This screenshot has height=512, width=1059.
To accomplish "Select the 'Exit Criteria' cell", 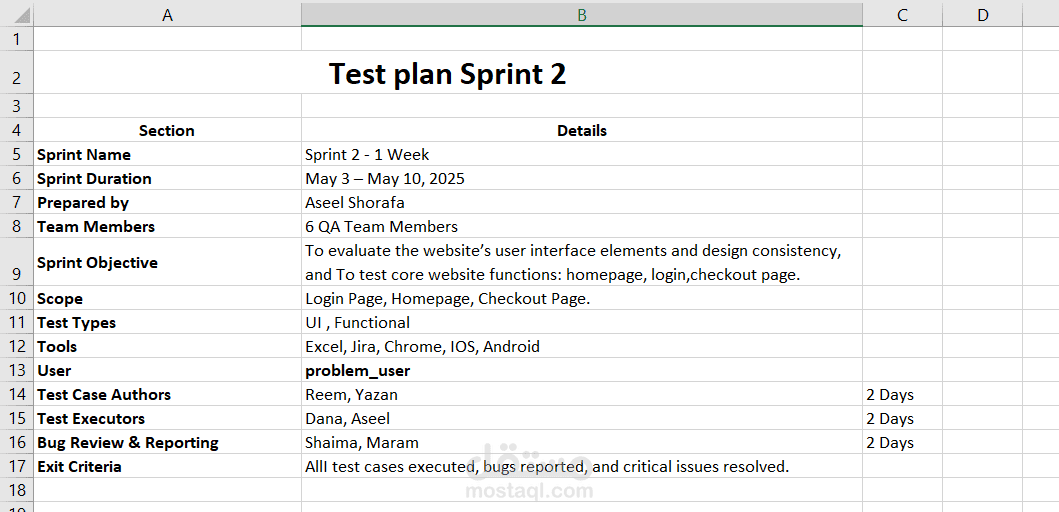I will tap(167, 466).
